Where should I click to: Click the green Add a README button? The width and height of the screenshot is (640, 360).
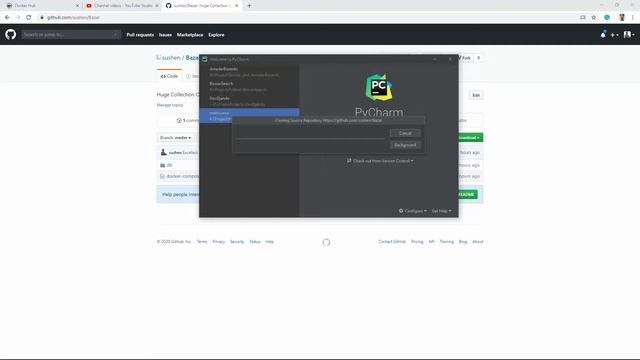(x=467, y=195)
